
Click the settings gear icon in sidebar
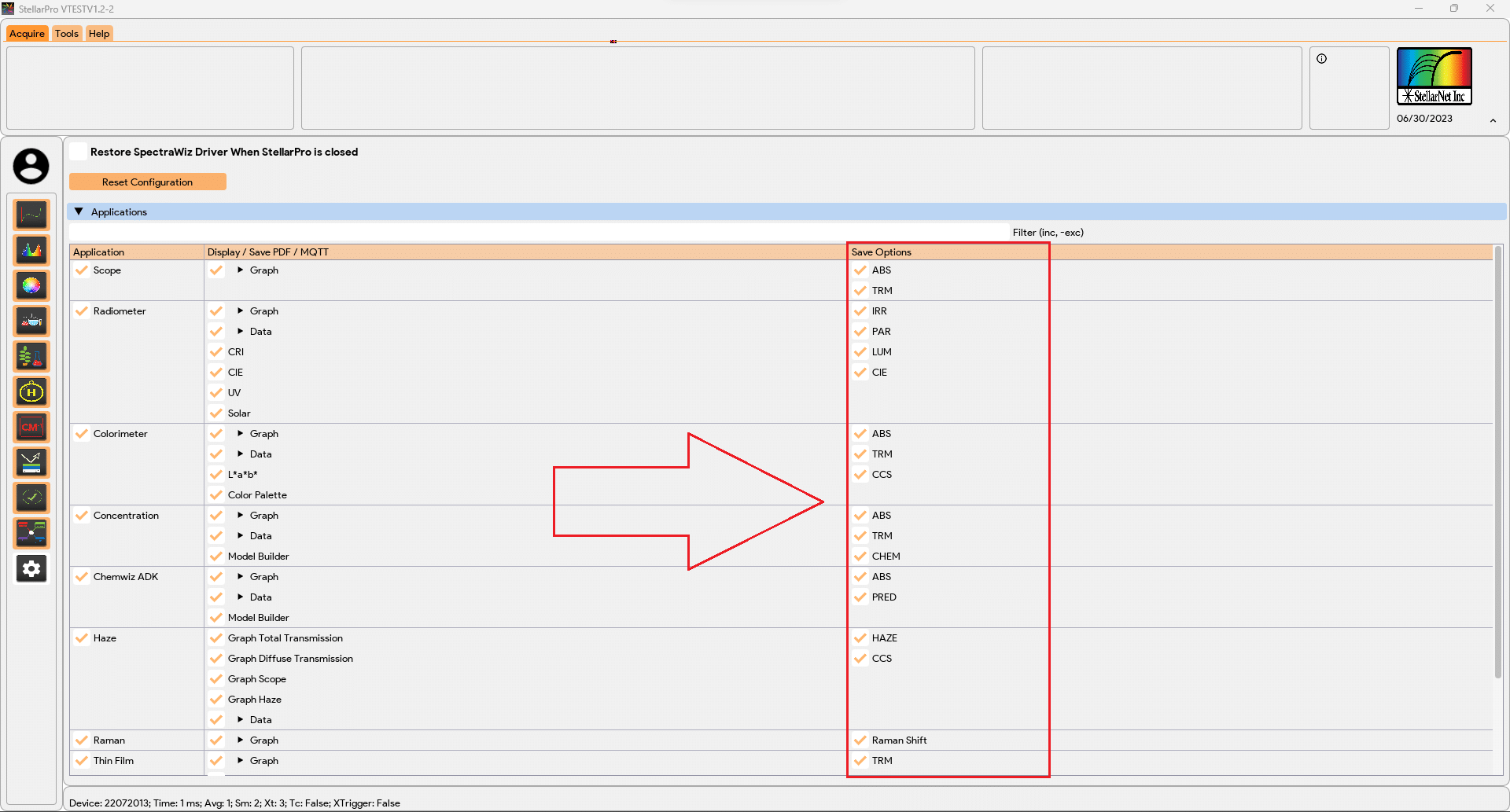tap(31, 568)
